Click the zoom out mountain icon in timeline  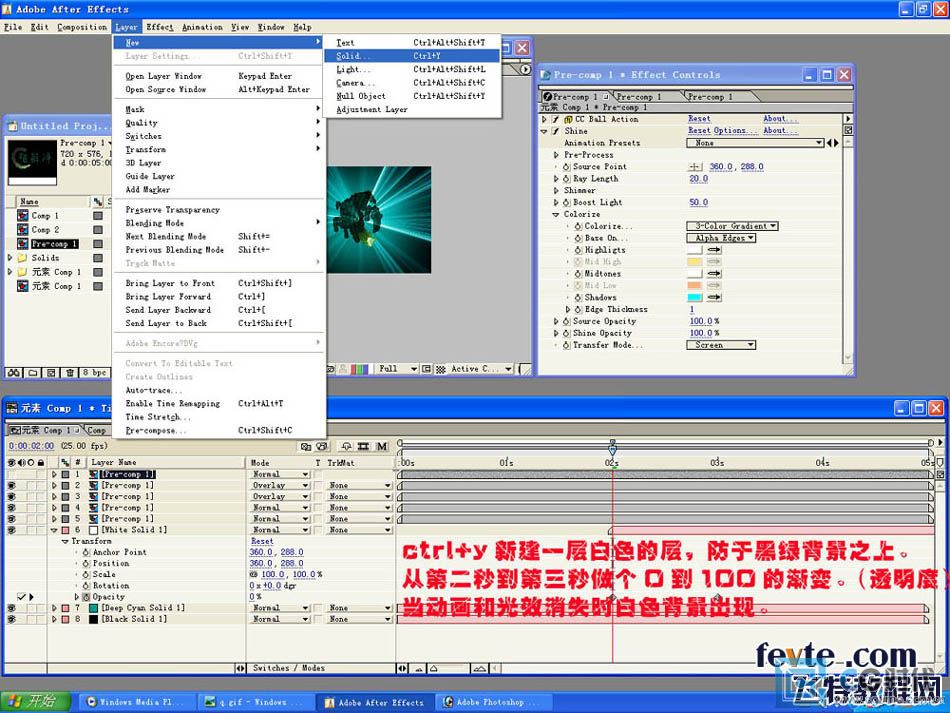(418, 668)
